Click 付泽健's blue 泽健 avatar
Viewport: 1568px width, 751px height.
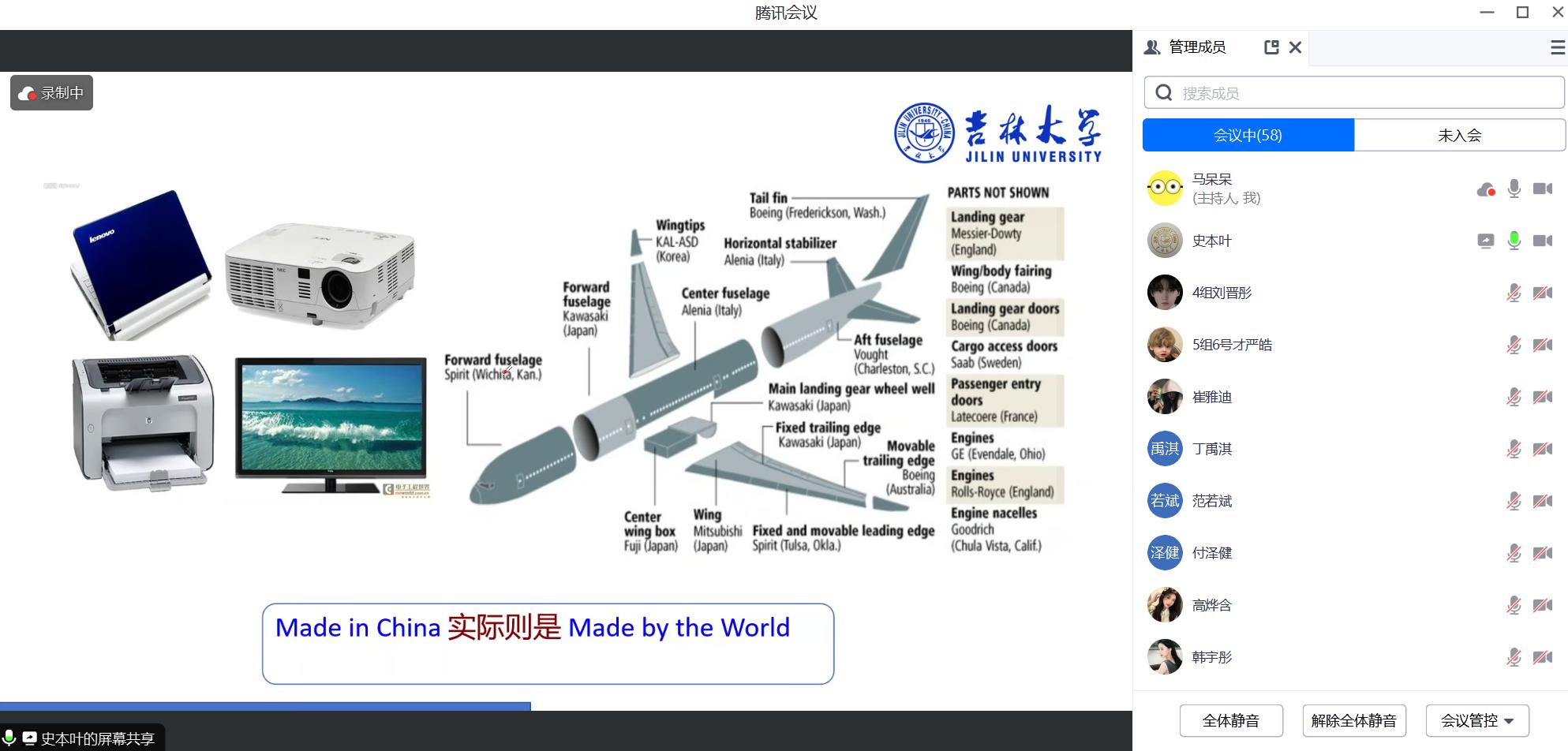(x=1165, y=553)
